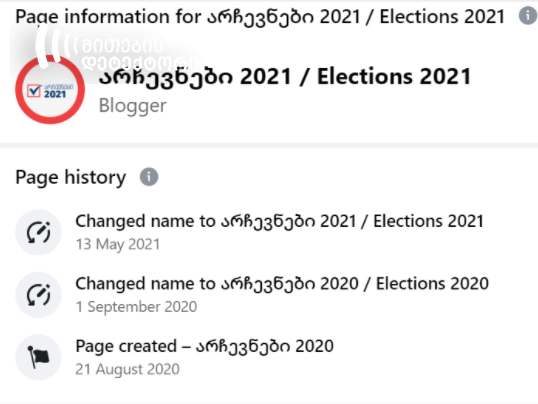Click the info icon beside Page information header
This screenshot has height=404, width=538.
pos(528,16)
